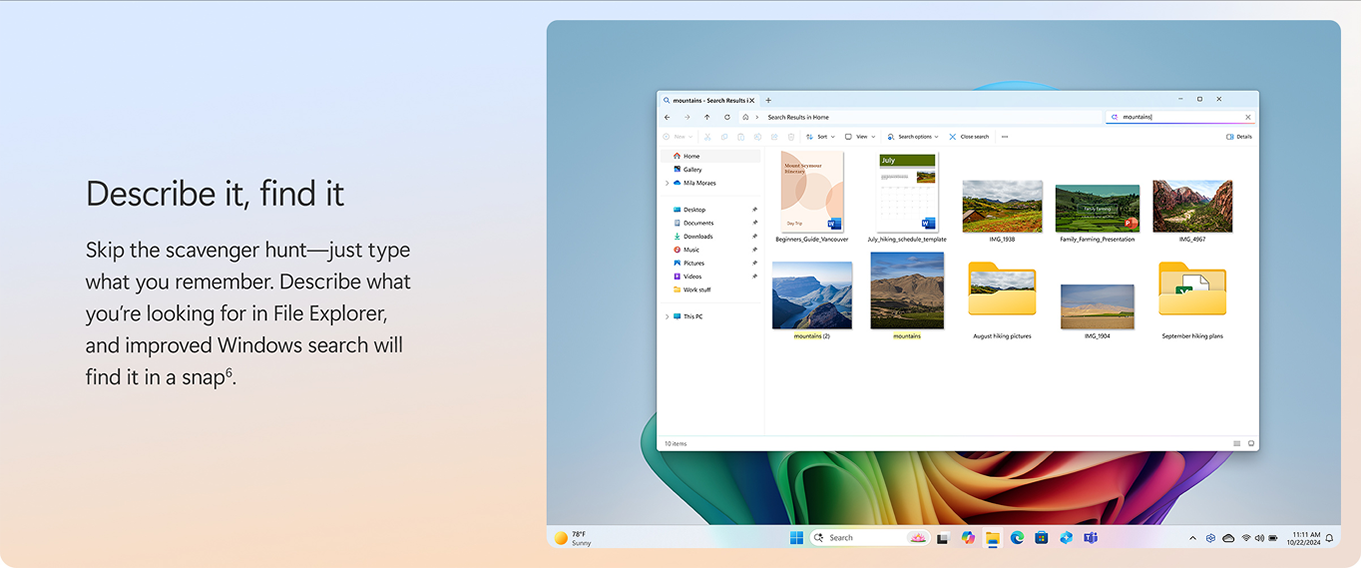Image resolution: width=1361 pixels, height=568 pixels.
Task: Open the Sort dropdown
Action: tap(820, 137)
